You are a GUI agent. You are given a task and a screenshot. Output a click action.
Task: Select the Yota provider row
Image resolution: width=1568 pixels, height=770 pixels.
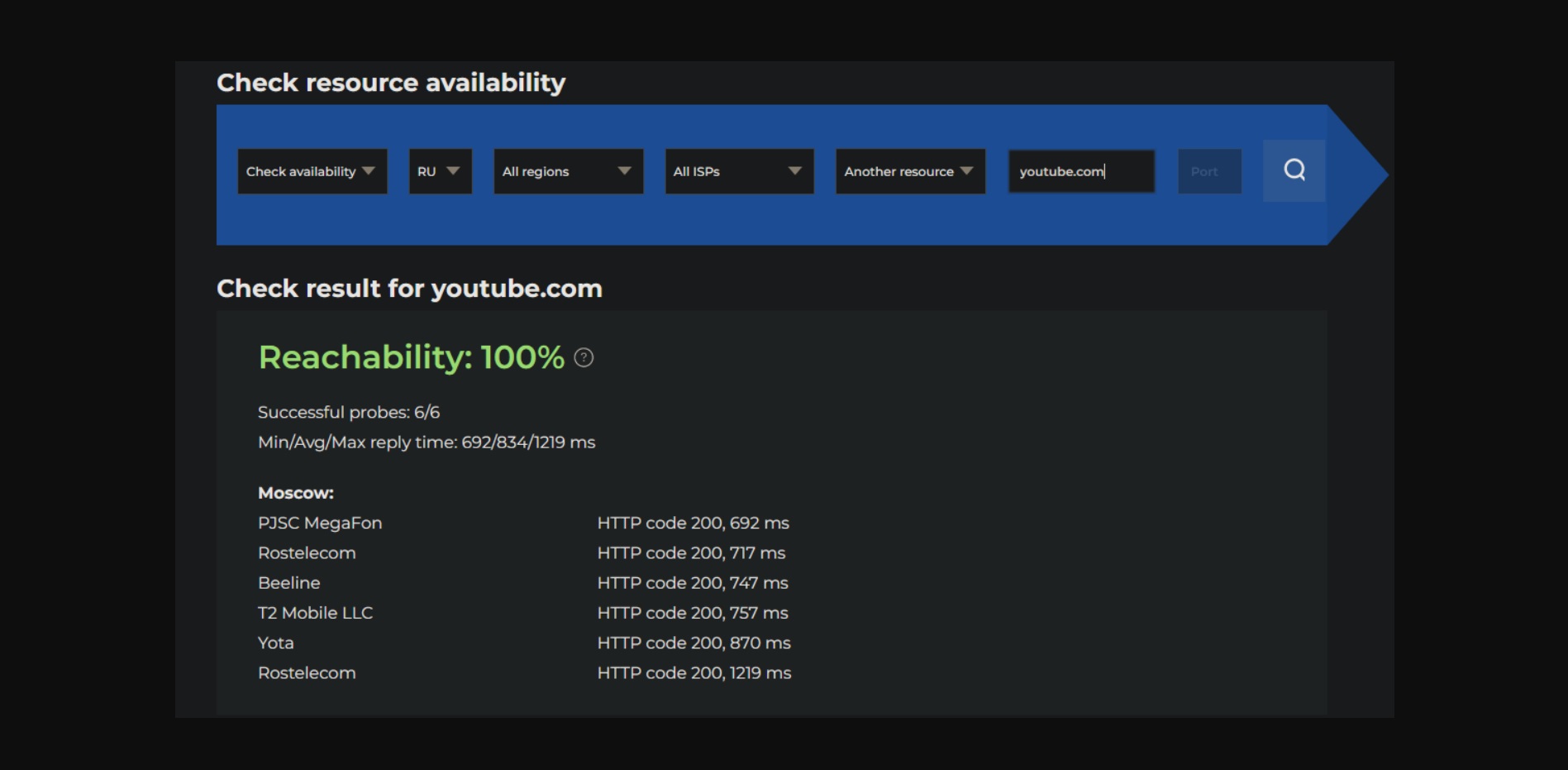[x=525, y=643]
